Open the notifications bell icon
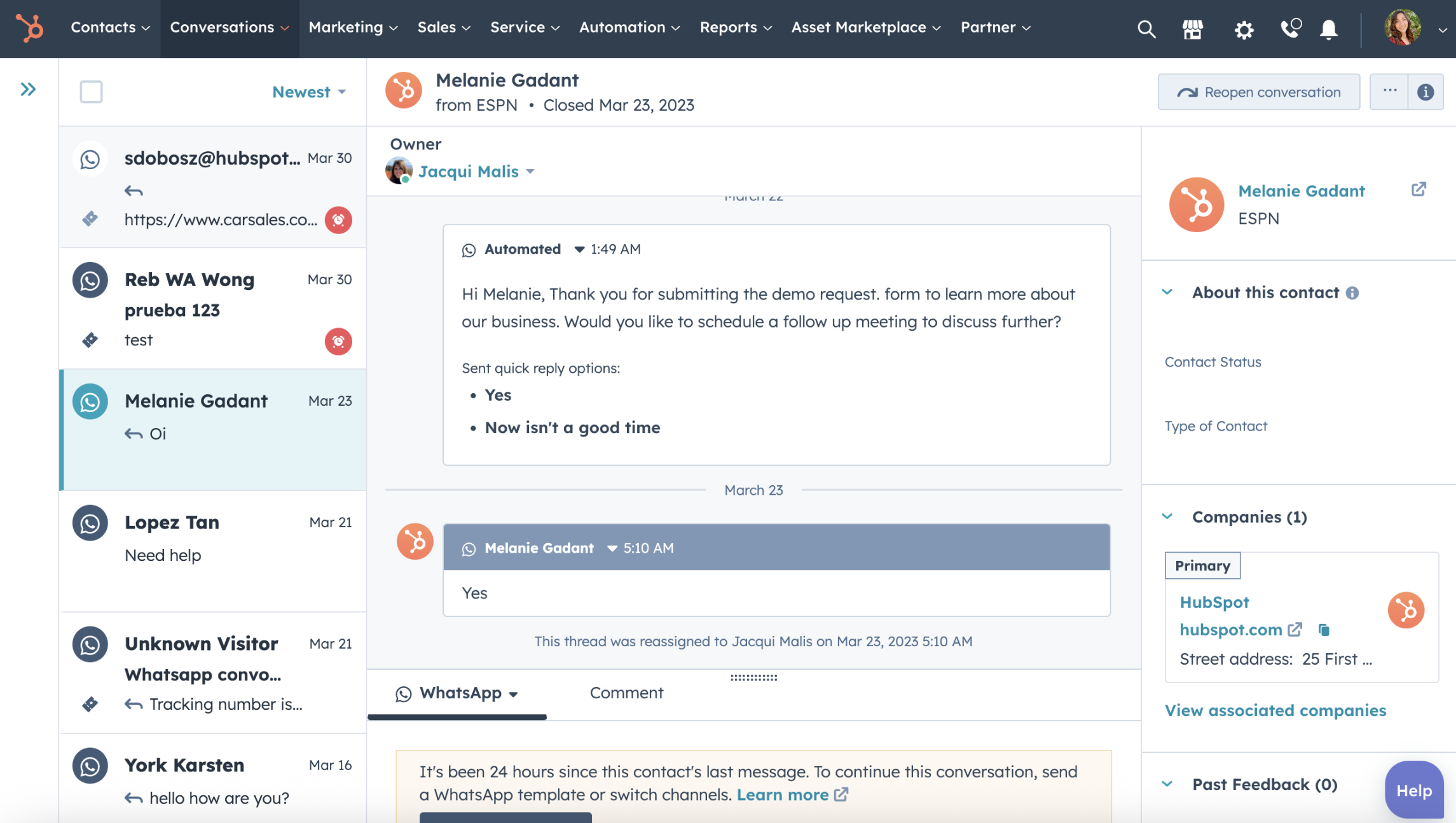Image resolution: width=1456 pixels, height=823 pixels. [1328, 29]
